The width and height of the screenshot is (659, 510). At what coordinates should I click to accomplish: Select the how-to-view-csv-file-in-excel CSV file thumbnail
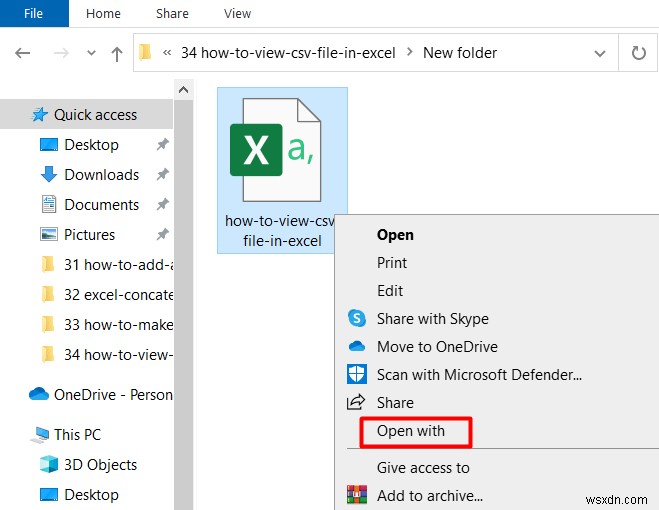276,150
